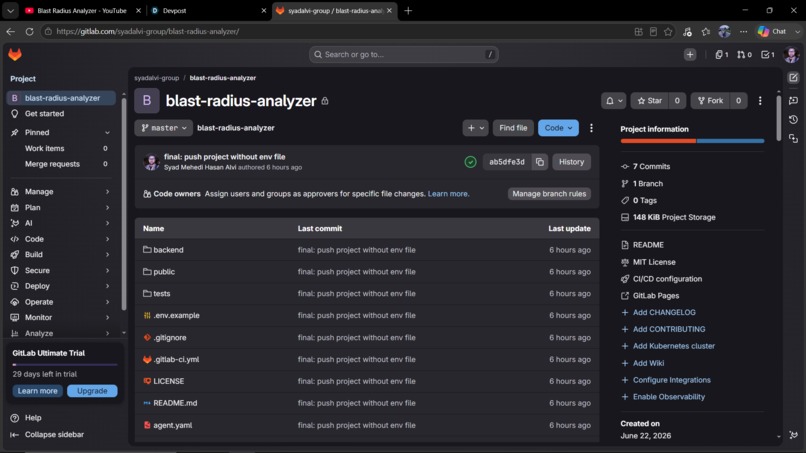The image size is (806, 453).
Task: Expand the Plan sidebar menu
Action: click(x=61, y=208)
